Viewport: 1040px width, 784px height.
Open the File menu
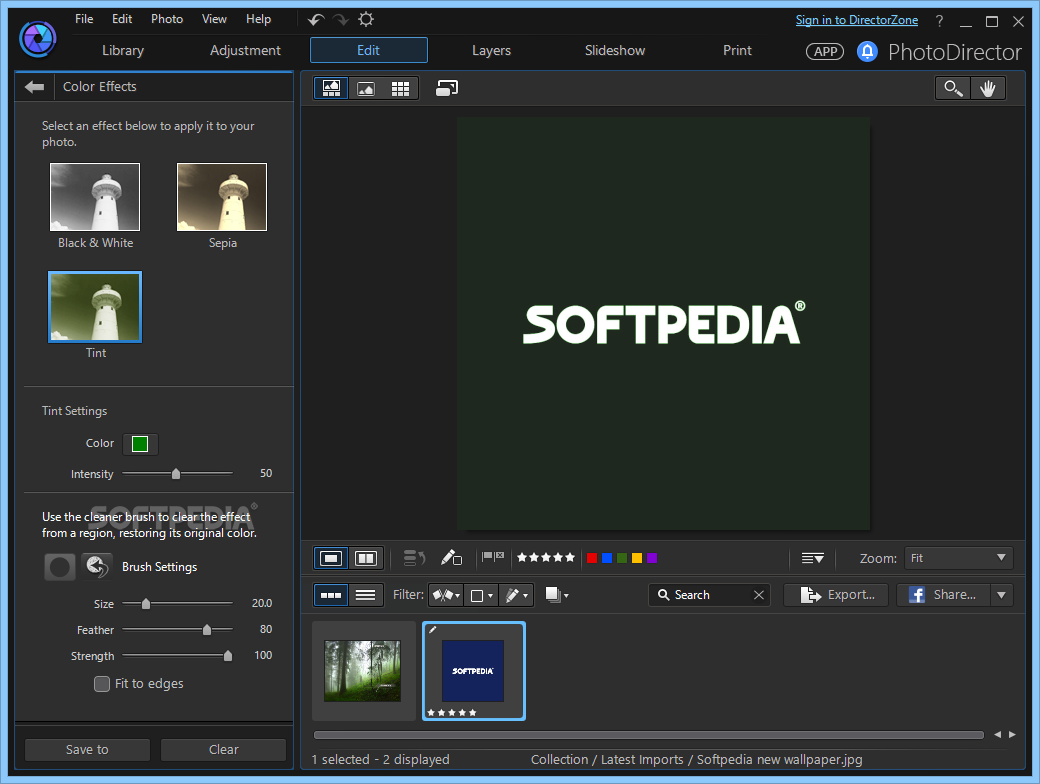[x=84, y=19]
